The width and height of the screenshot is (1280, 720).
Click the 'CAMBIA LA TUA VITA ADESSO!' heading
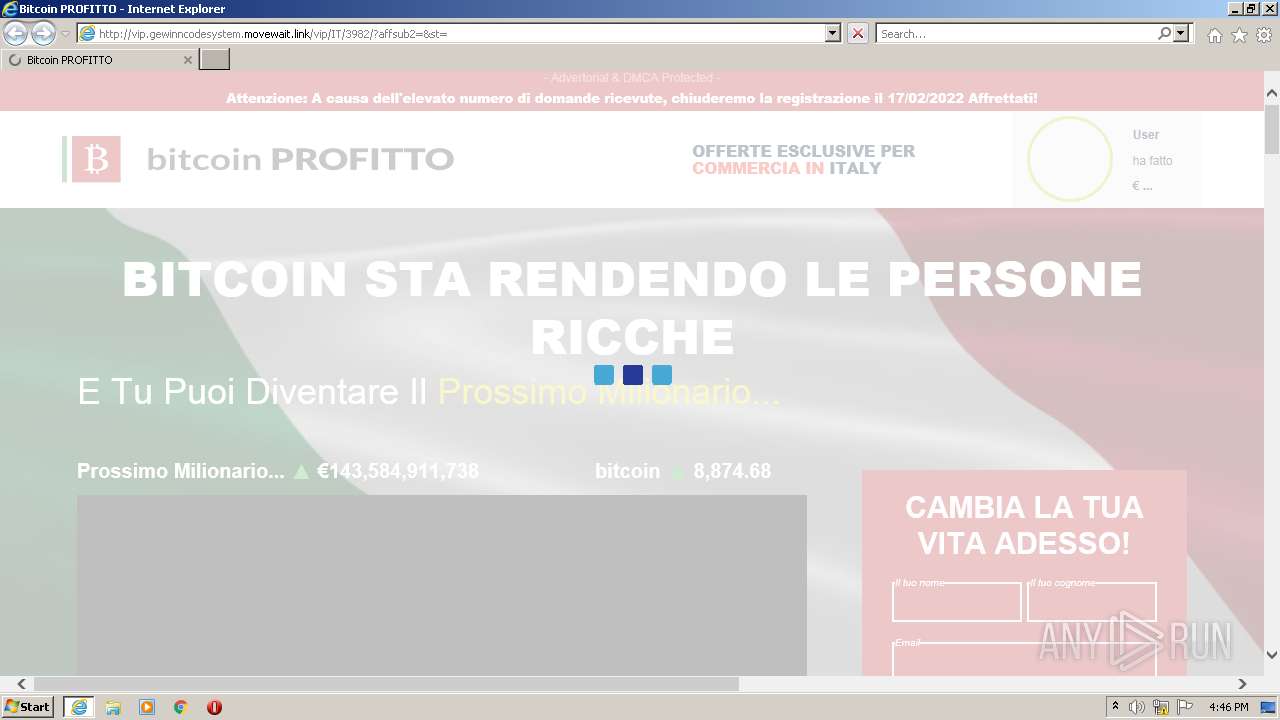pos(1024,525)
